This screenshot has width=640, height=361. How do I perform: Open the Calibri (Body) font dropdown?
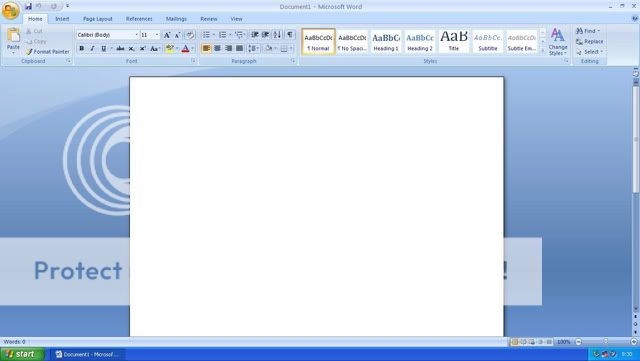click(108, 35)
